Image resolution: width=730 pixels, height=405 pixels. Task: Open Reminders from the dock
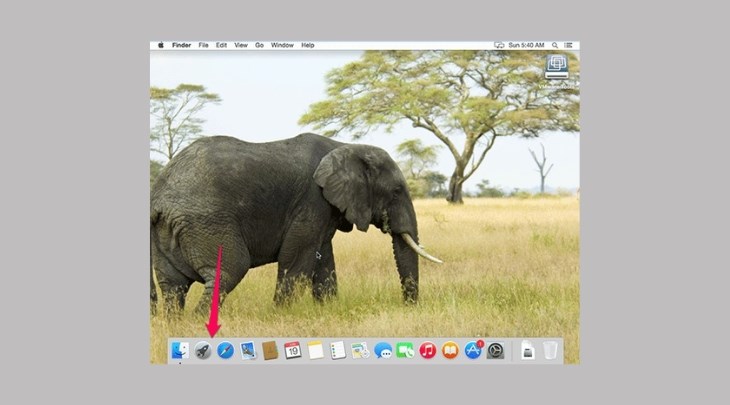(x=338, y=351)
